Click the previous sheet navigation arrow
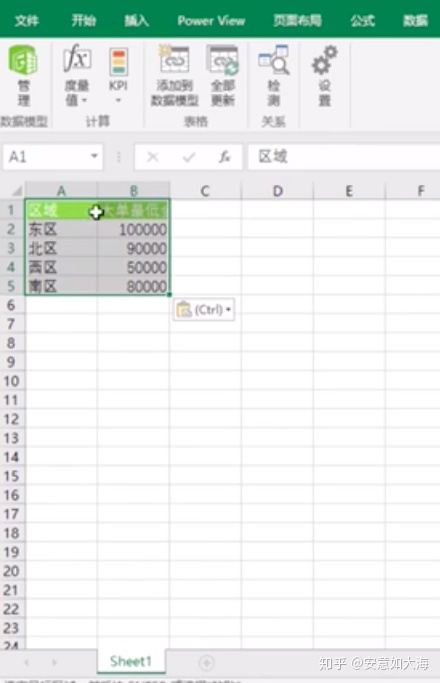This screenshot has height=683, width=440. [27, 663]
